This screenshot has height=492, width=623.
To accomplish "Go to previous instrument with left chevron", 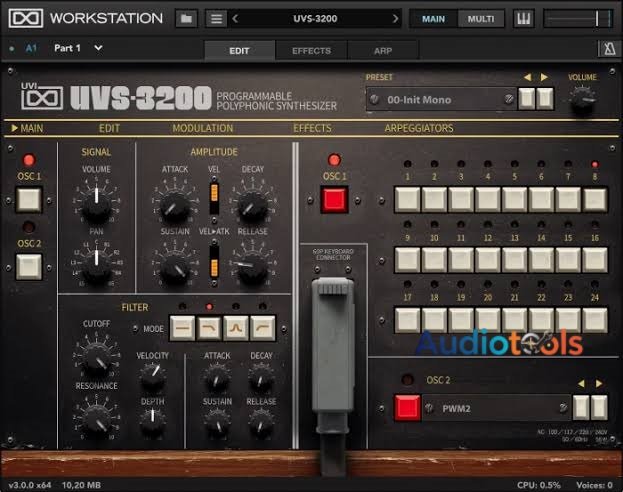I will pyautogui.click(x=235, y=18).
